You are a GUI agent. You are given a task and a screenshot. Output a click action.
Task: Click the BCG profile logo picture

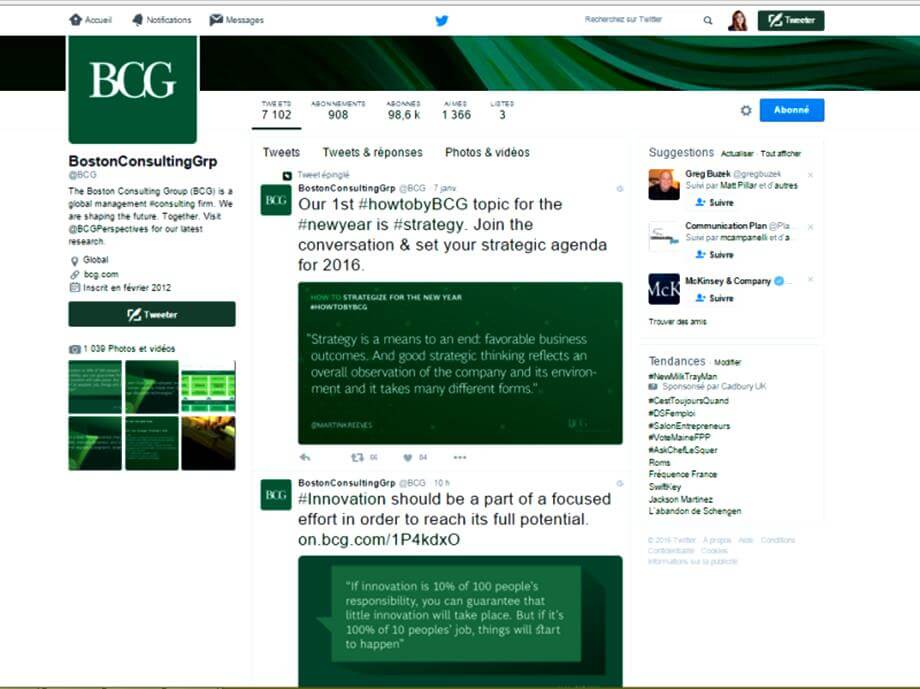pyautogui.click(x=133, y=89)
